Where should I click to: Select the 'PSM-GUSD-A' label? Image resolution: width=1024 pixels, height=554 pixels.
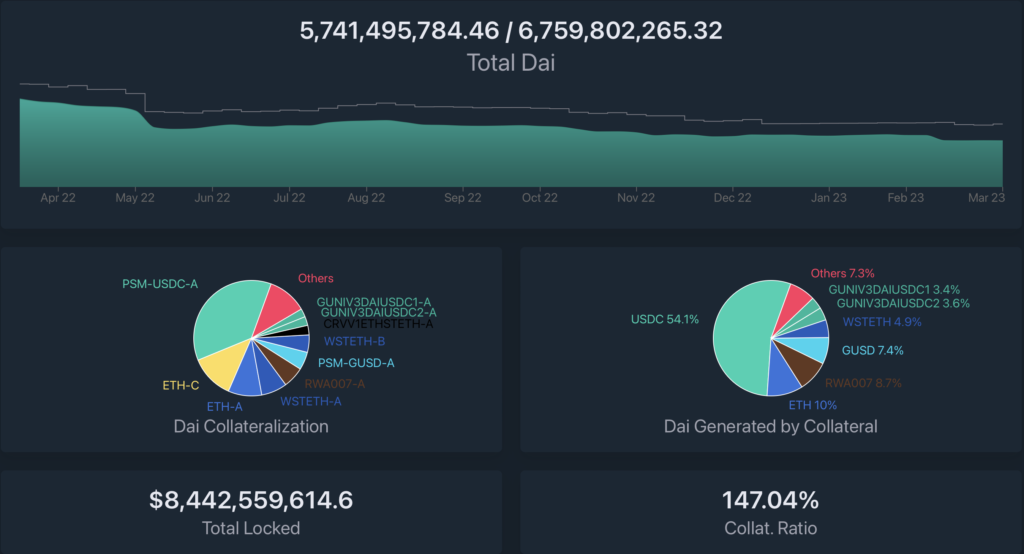point(355,363)
